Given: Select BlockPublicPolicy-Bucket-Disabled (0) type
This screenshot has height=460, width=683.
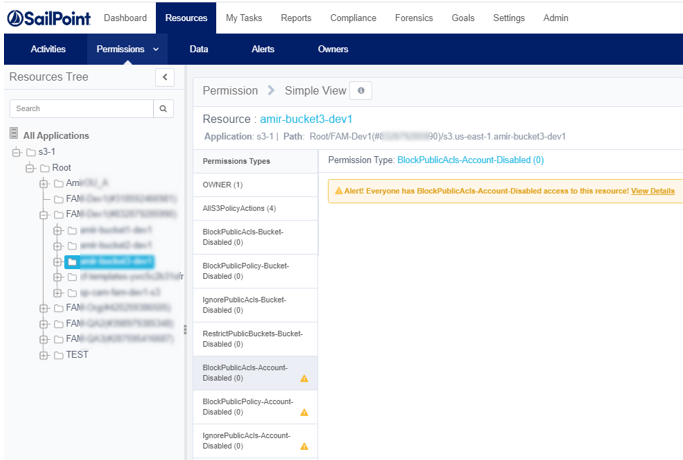Looking at the screenshot, I should (255, 271).
